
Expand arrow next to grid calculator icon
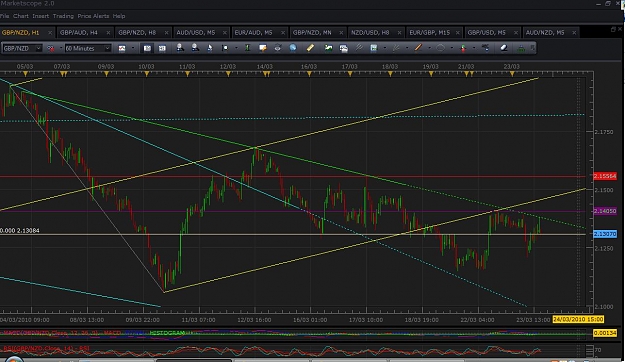point(385,48)
